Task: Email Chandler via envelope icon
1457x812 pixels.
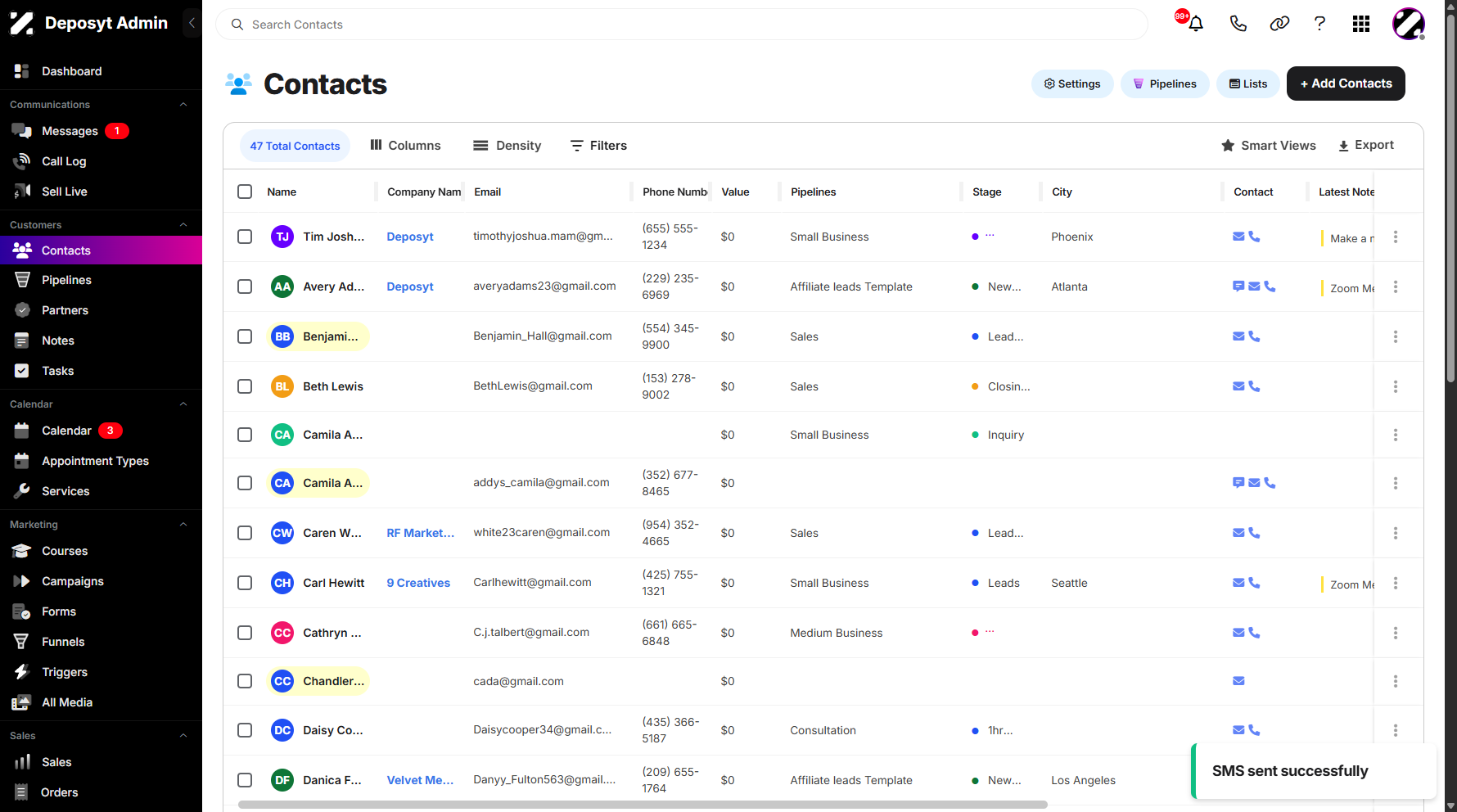Action: (x=1238, y=681)
